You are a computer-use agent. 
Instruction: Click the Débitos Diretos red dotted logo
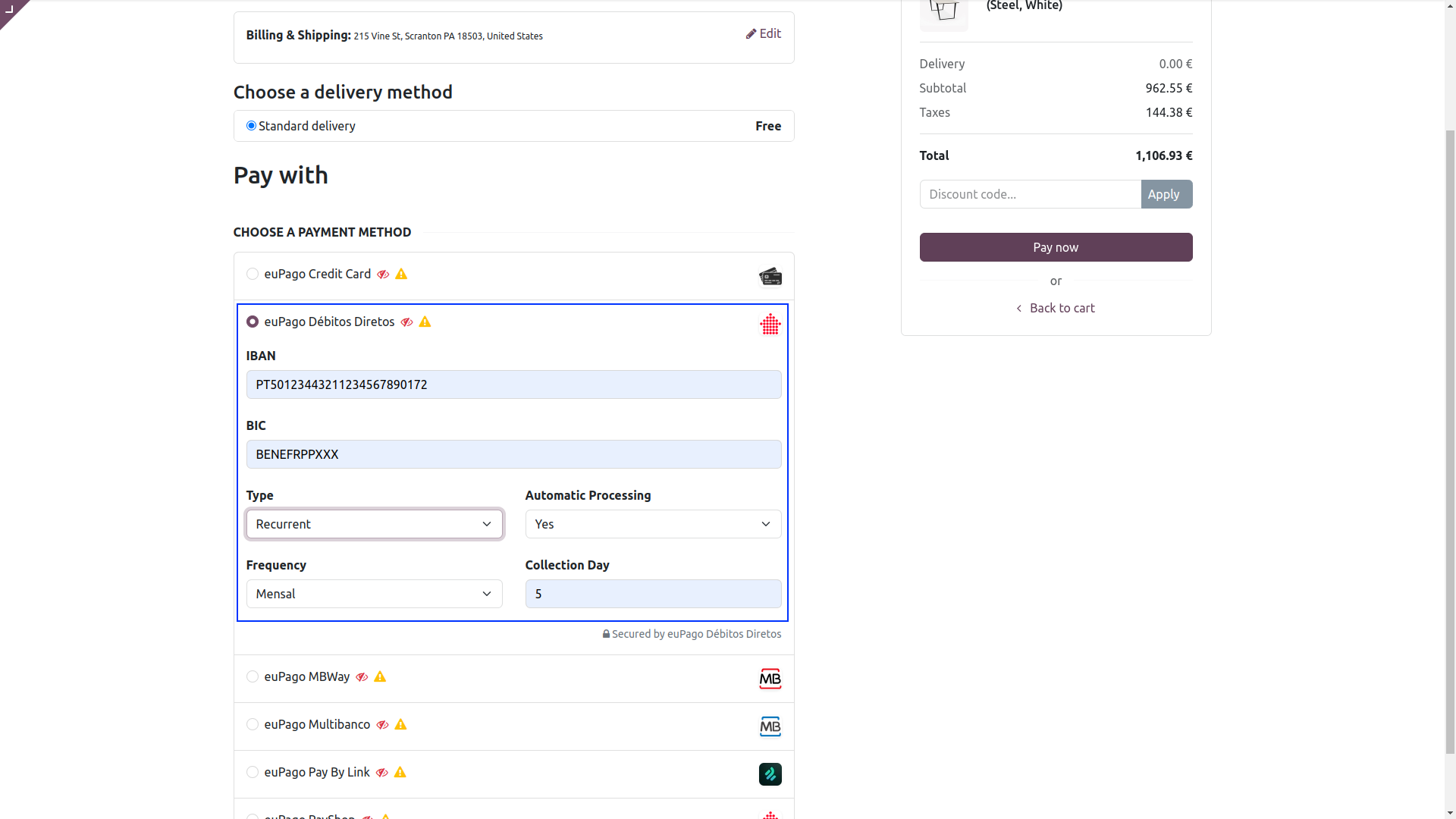770,325
